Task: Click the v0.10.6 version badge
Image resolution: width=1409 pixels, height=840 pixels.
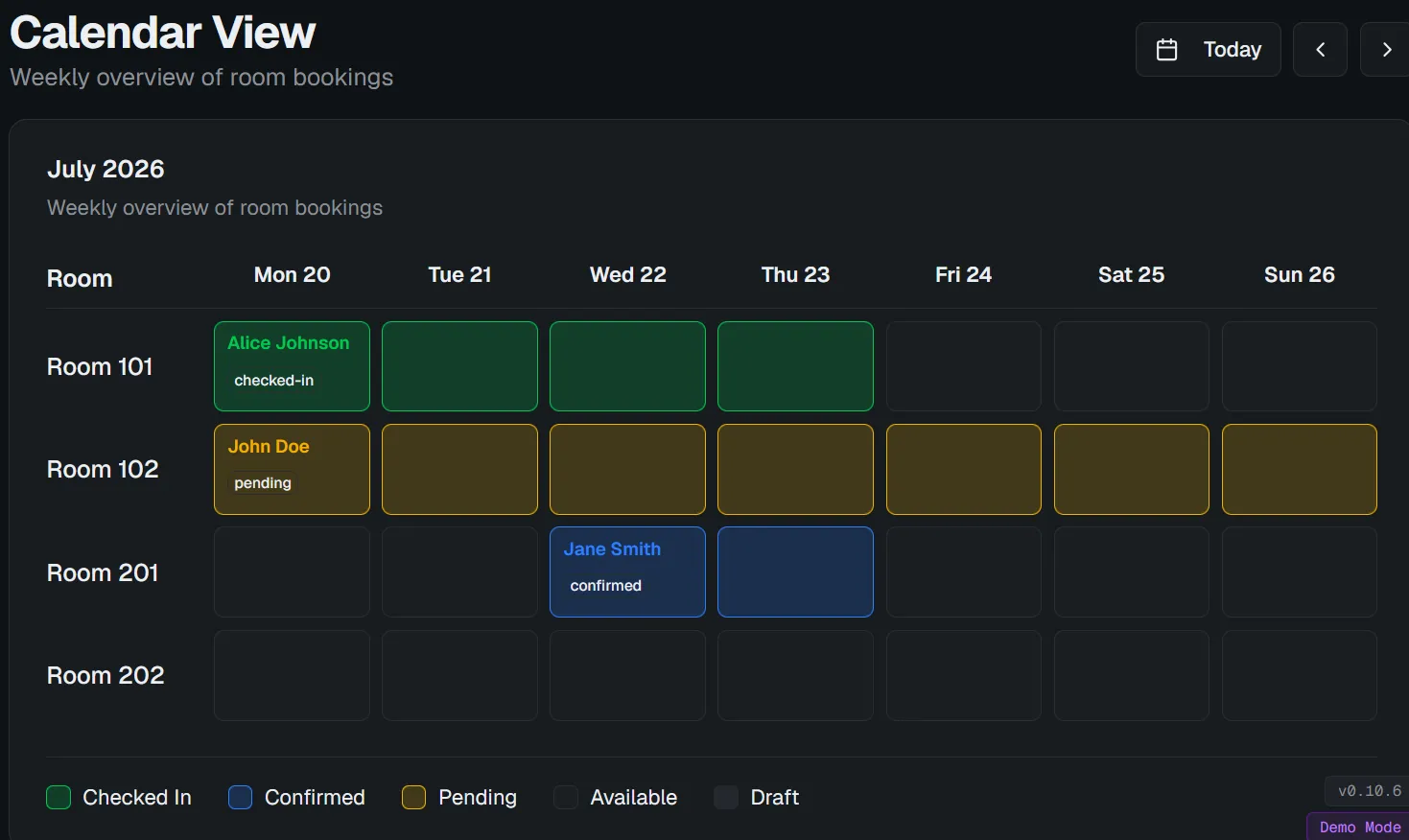Action: (x=1369, y=791)
